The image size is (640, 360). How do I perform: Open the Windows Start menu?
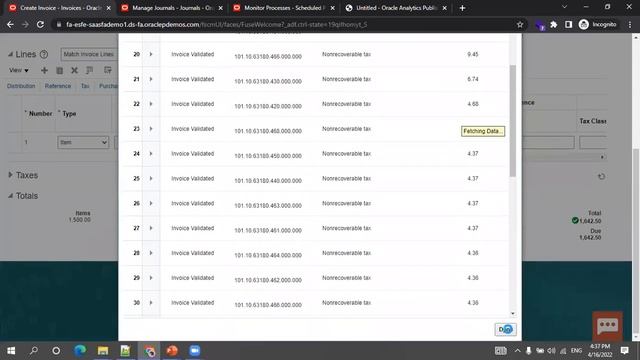[11, 351]
